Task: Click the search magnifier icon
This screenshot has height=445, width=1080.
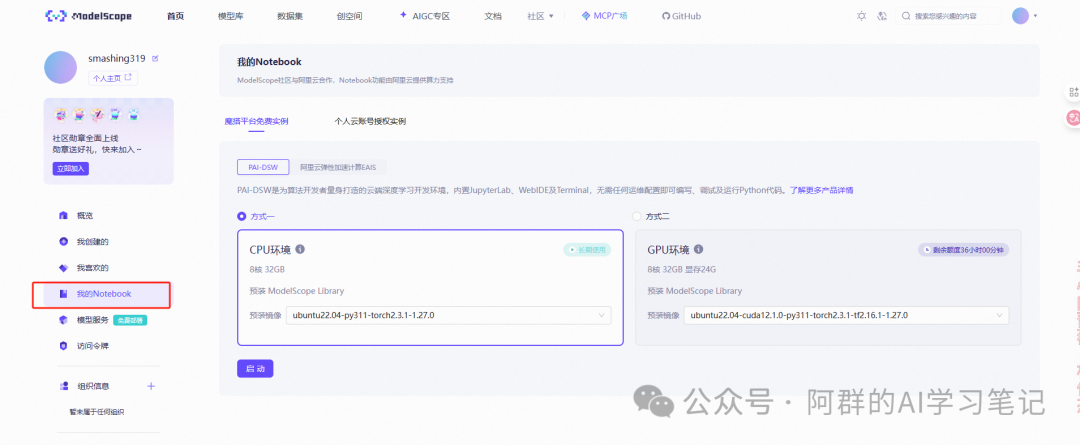Action: click(907, 16)
